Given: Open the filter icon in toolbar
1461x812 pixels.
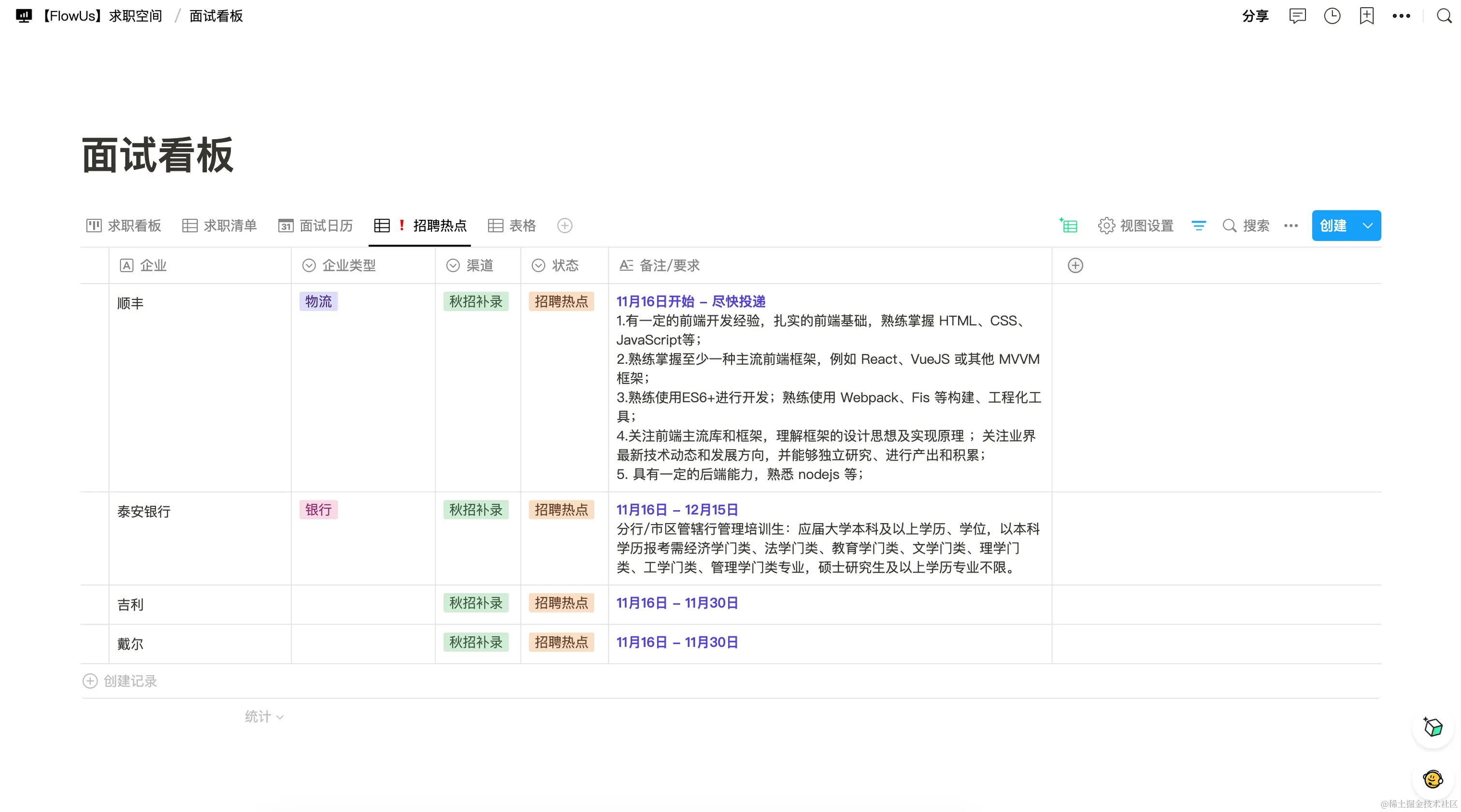Looking at the screenshot, I should (1198, 226).
